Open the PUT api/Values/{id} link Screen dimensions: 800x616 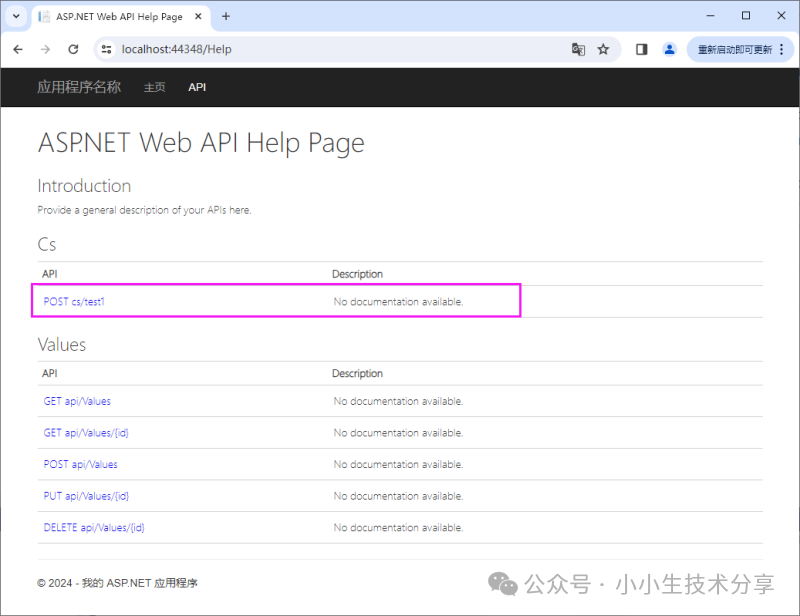[x=86, y=496]
